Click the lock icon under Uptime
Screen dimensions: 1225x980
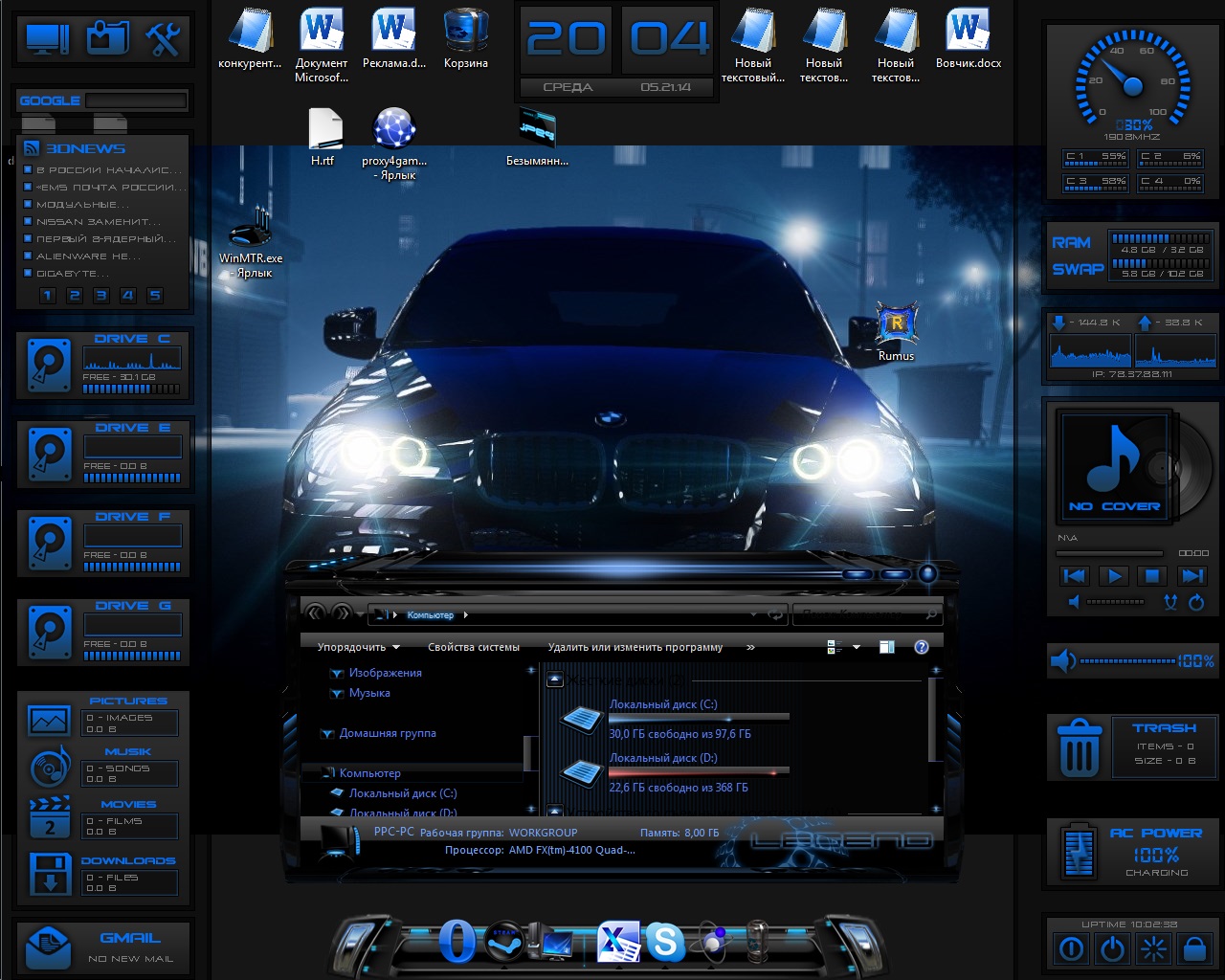point(1194,948)
